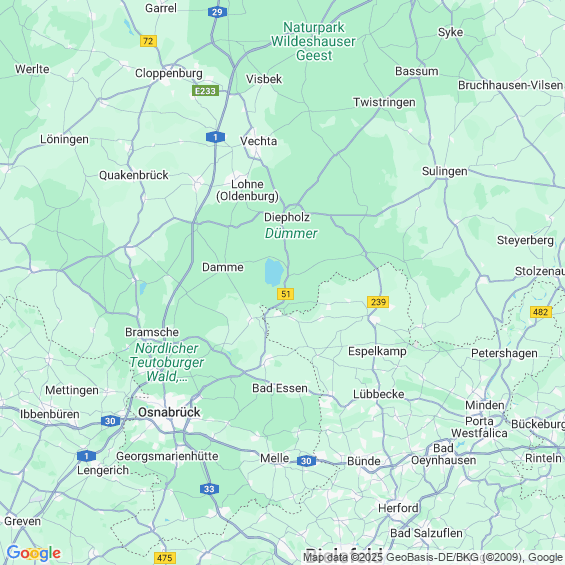
Task: Click the A30 shield near Ibbenbüren
Action: 110,421
